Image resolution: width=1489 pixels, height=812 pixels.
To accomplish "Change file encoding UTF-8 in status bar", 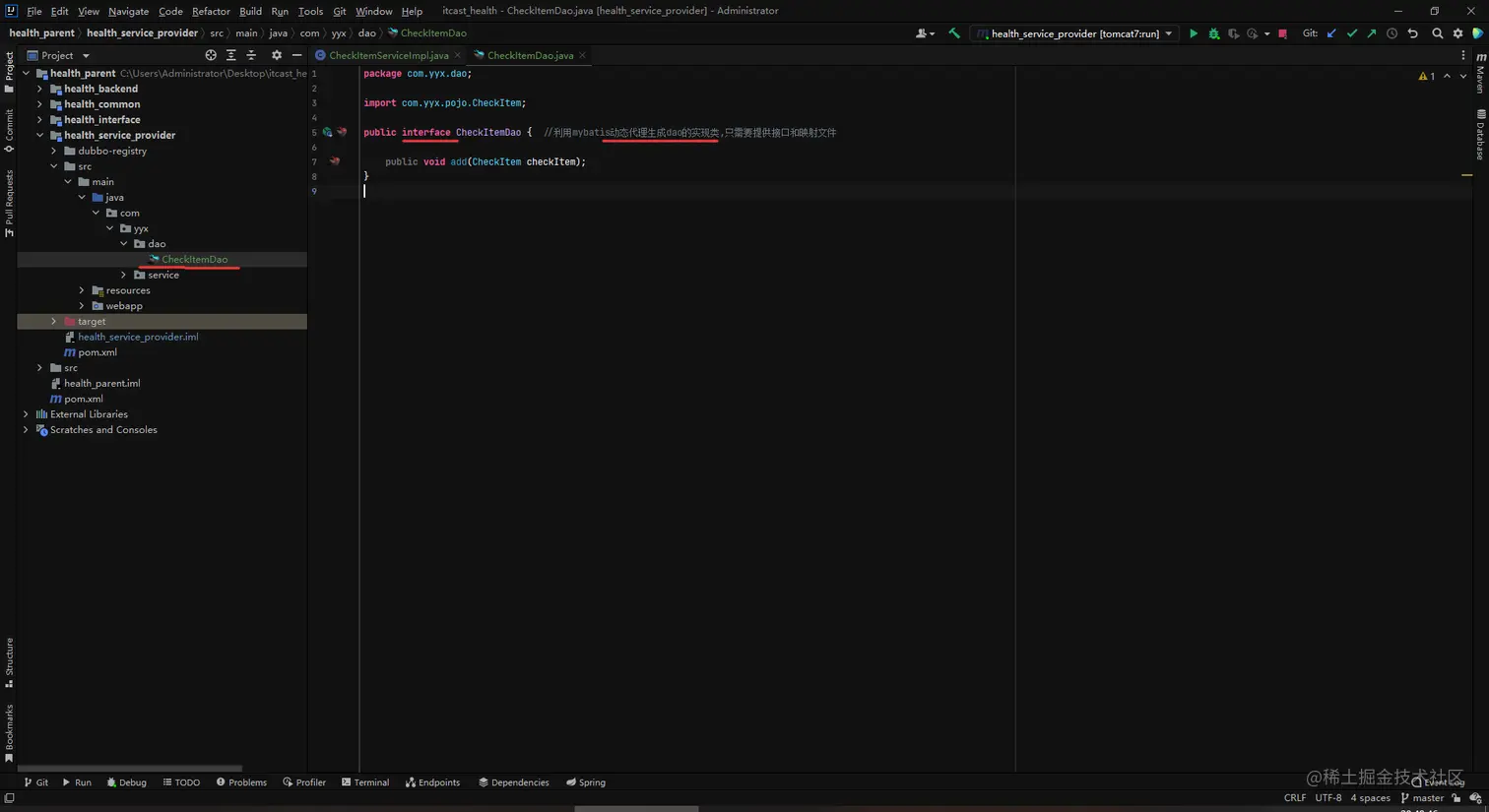I will (x=1328, y=798).
